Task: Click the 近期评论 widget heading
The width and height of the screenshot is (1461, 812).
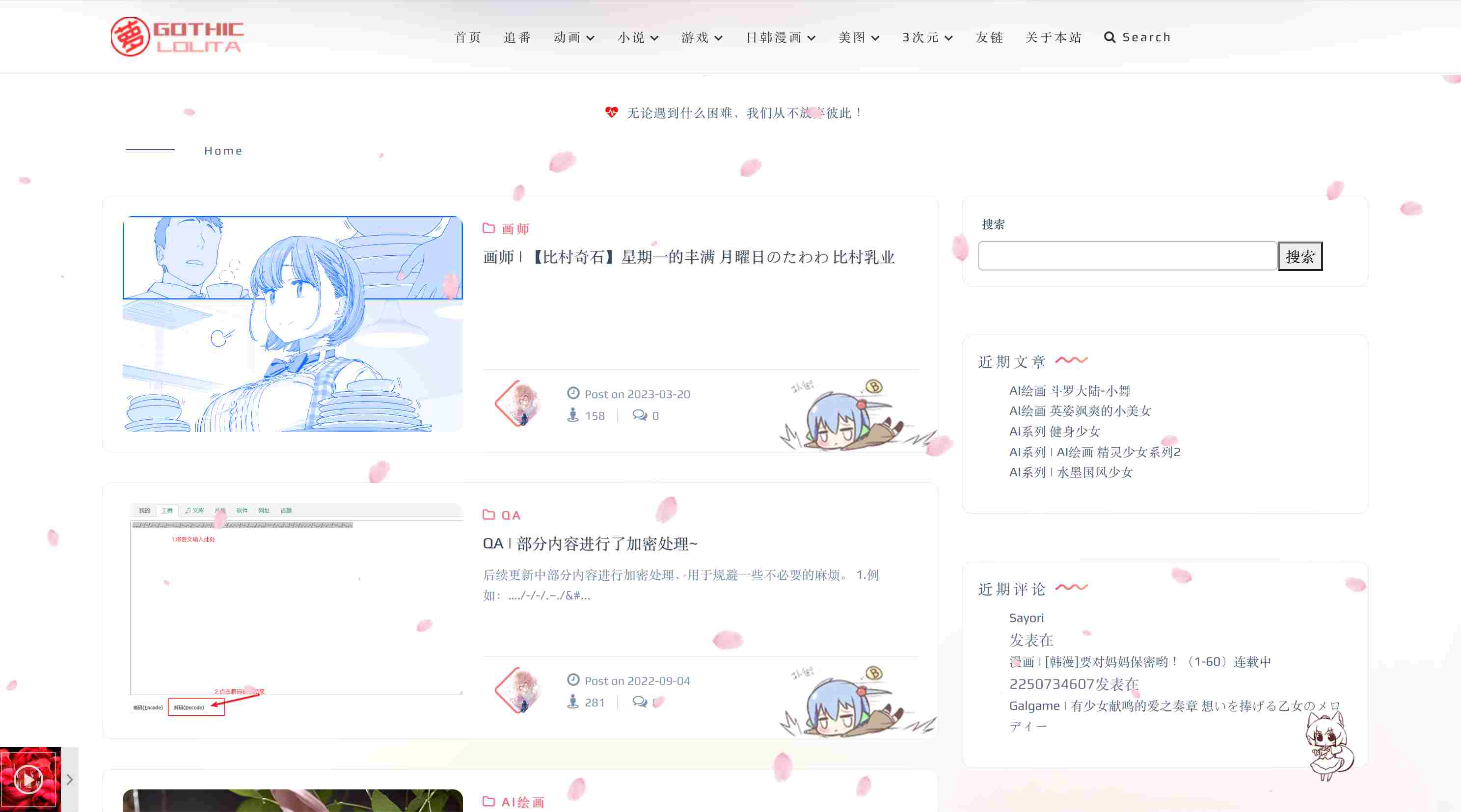Action: [x=1012, y=589]
